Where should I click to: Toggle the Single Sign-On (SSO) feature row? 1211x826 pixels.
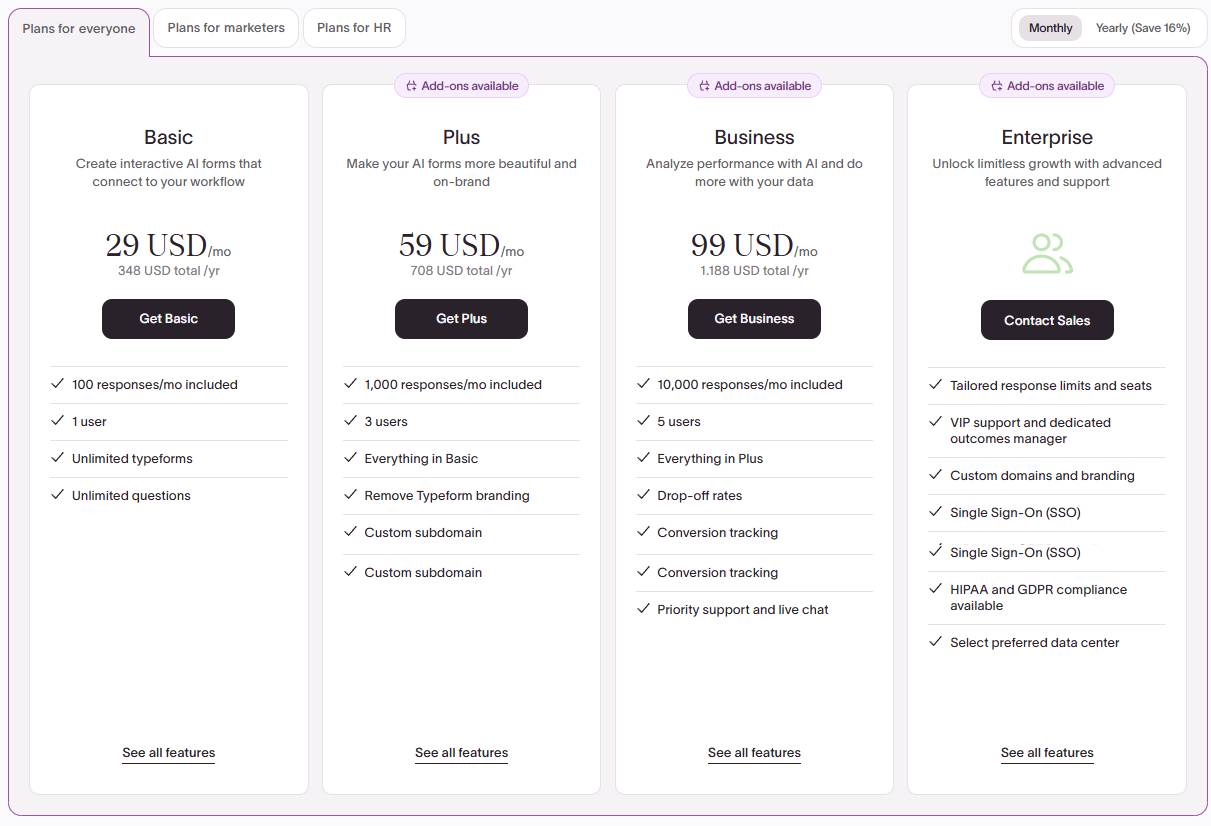(1013, 512)
